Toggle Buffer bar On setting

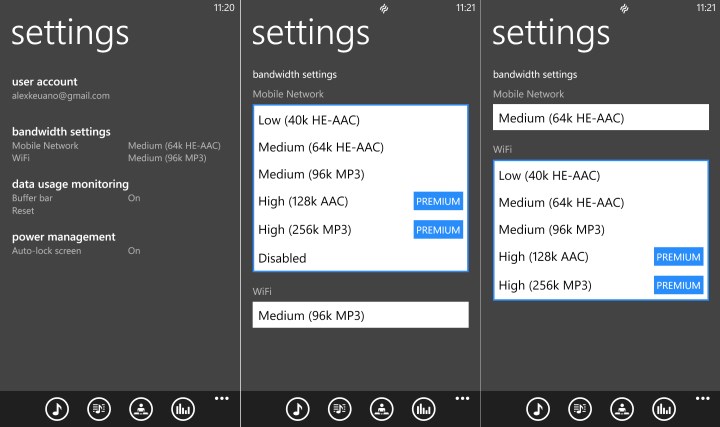pos(134,198)
